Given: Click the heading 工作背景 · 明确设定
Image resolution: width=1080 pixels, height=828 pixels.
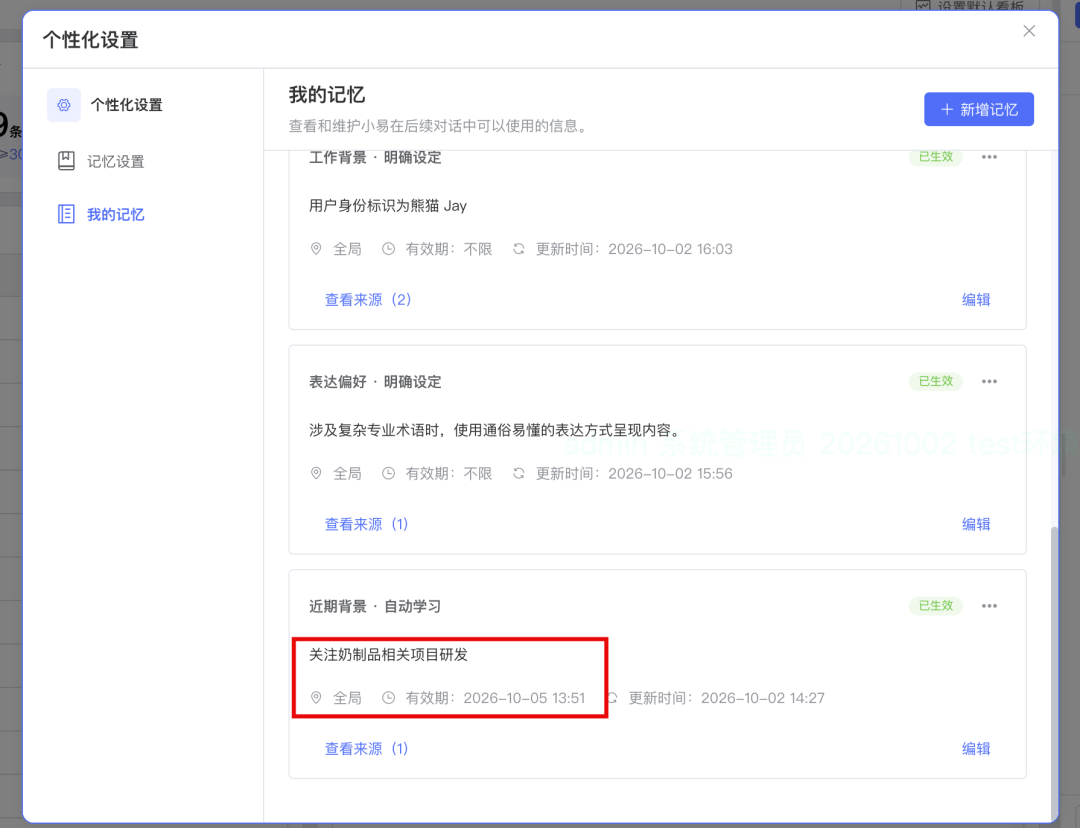Looking at the screenshot, I should (375, 158).
